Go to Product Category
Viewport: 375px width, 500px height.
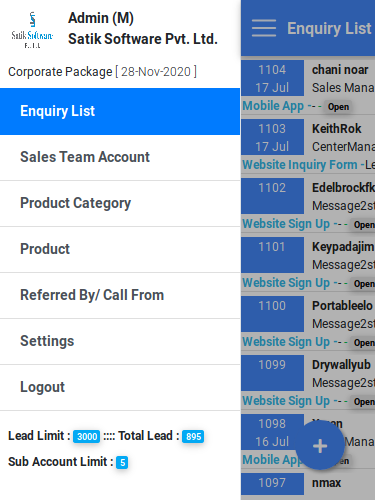click(120, 203)
